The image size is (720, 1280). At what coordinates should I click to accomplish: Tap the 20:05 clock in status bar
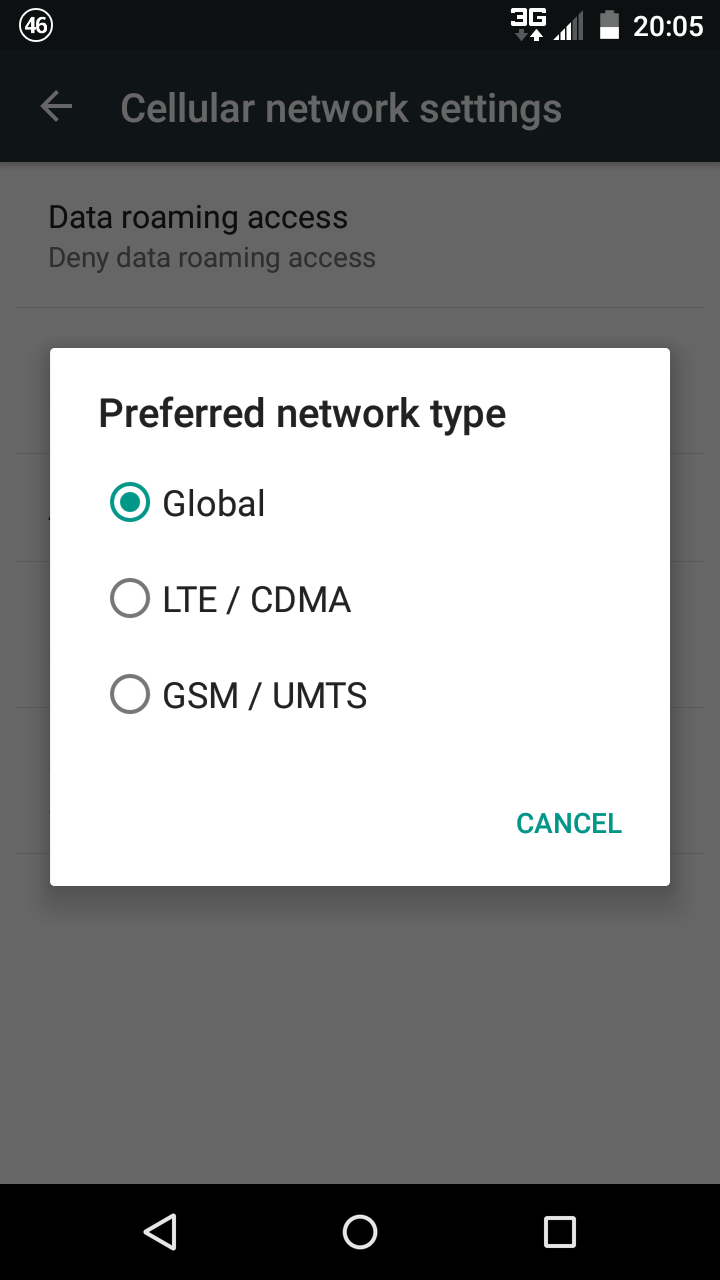pos(668,26)
